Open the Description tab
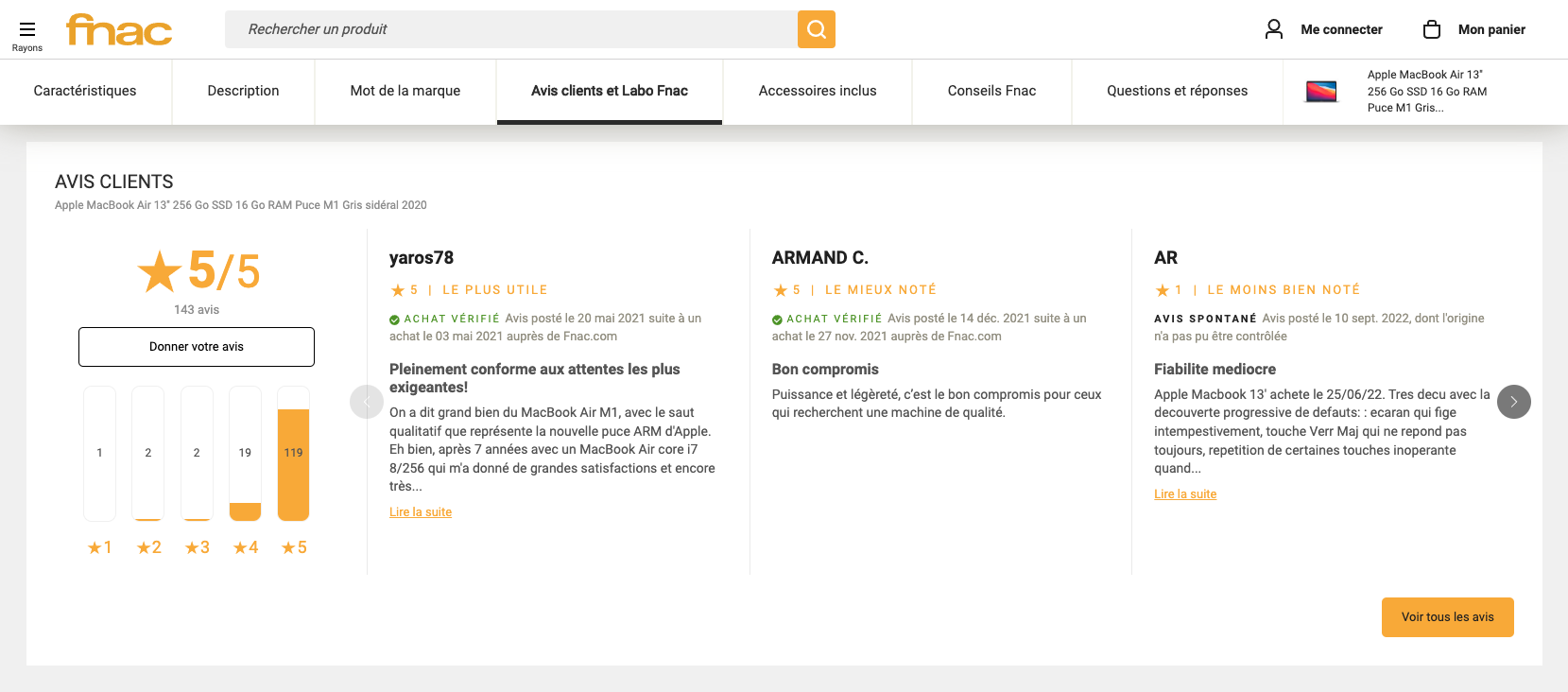The width and height of the screenshot is (1568, 692). pyautogui.click(x=243, y=91)
